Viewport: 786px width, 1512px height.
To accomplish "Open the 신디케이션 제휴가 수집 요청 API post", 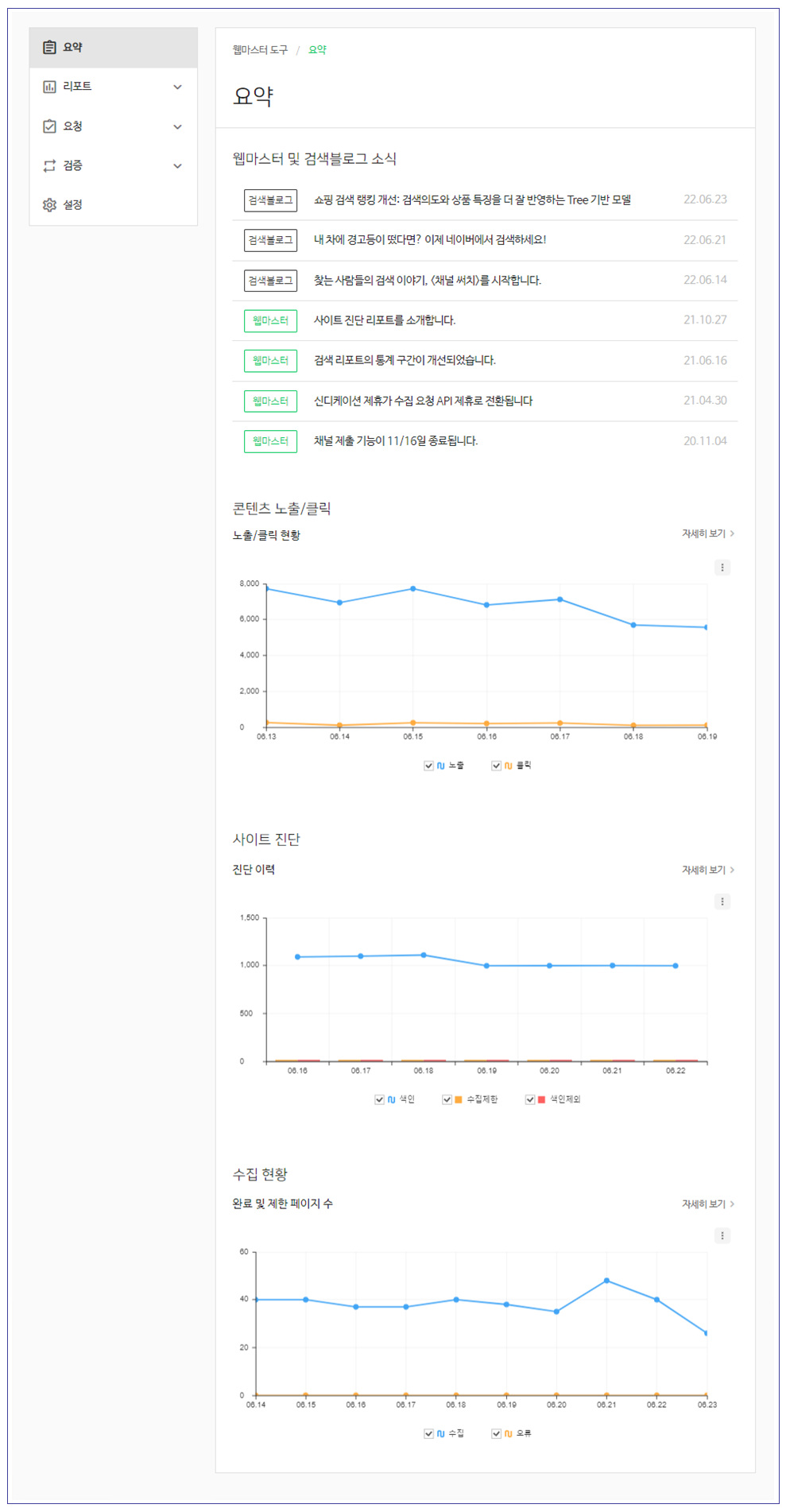I will (x=423, y=401).
